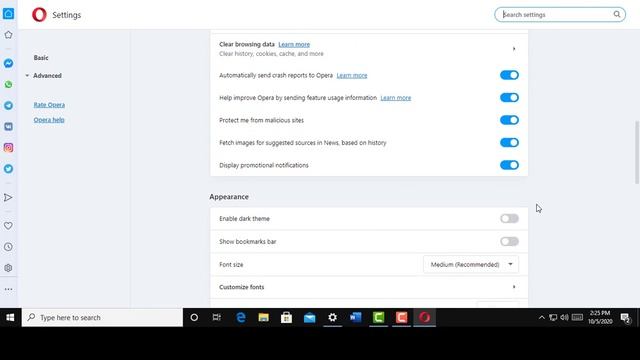Open Cortana circle on the taskbar
Image resolution: width=640 pixels, height=360 pixels.
[194, 318]
